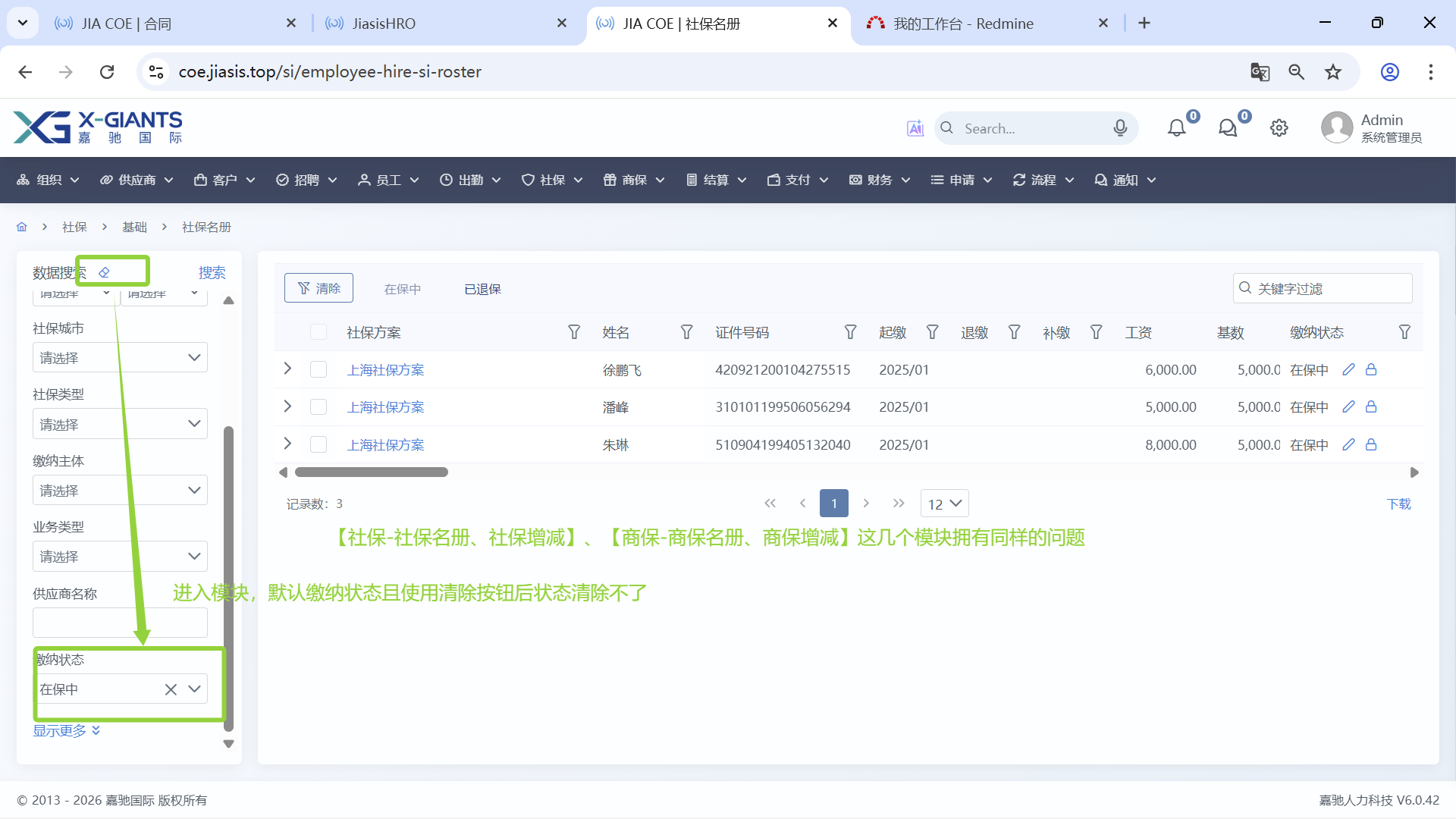Click the eraser icon beside 数据搜索

click(105, 272)
